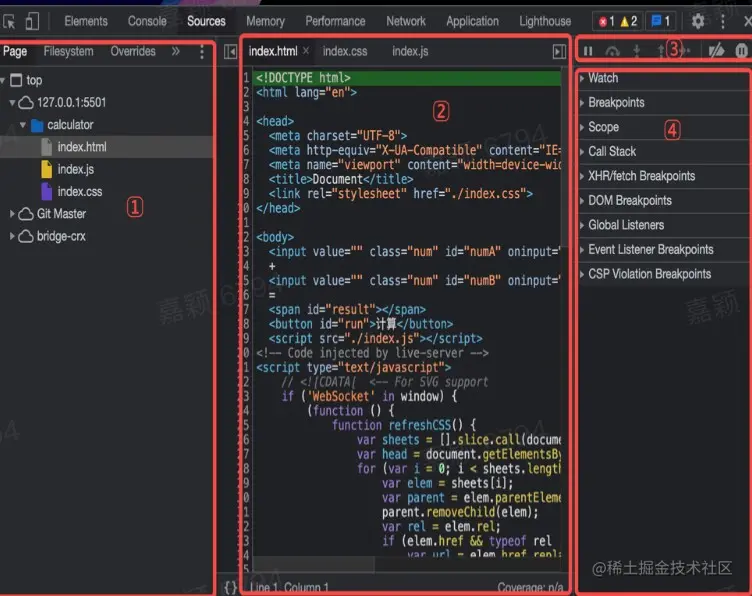Expand CSP Violation Breakpoints section

pyautogui.click(x=664, y=274)
